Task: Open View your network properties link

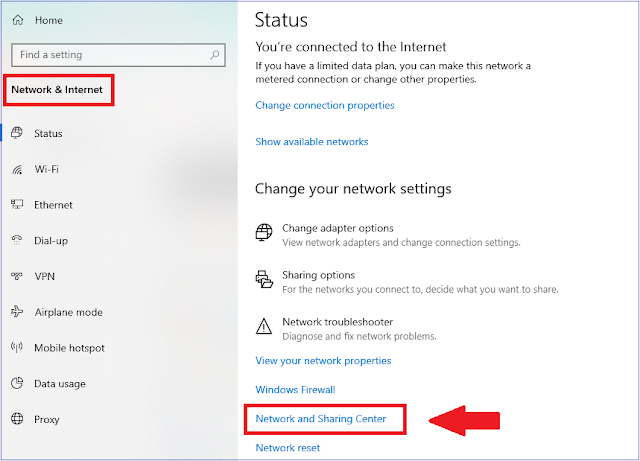Action: click(323, 360)
